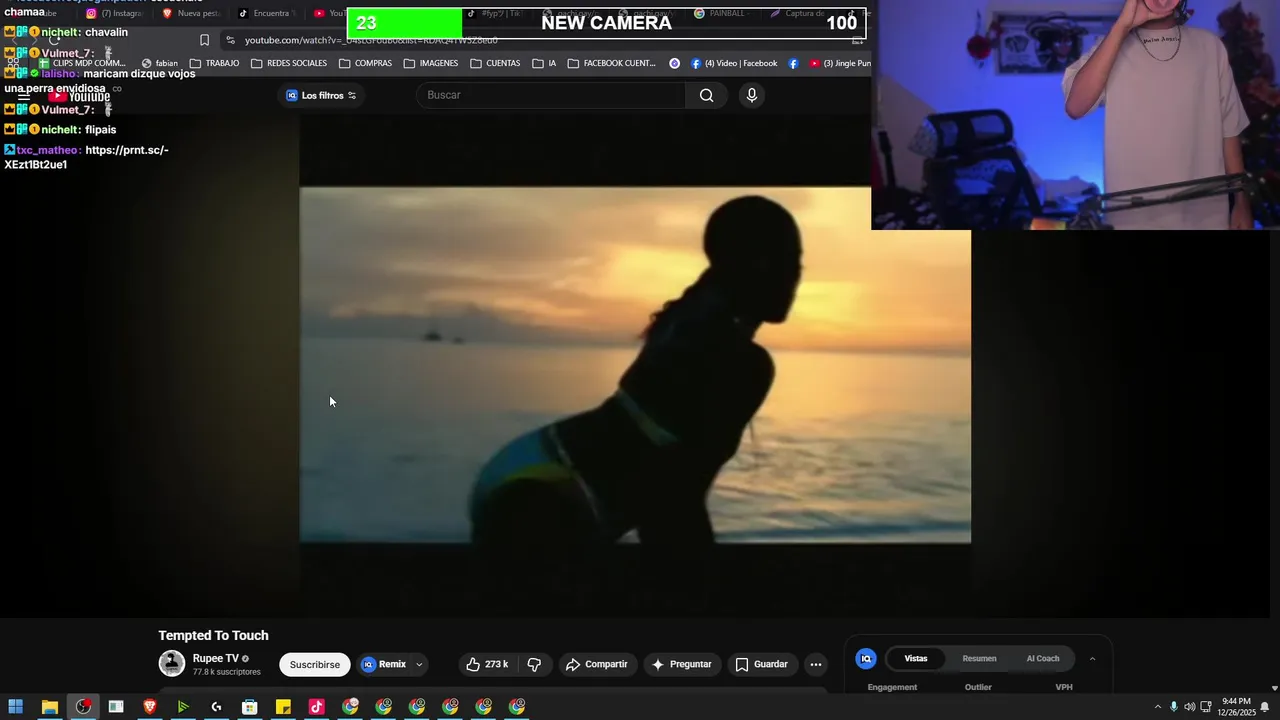This screenshot has height=720, width=1280.
Task: Open the volume control in the system tray
Action: [1190, 707]
